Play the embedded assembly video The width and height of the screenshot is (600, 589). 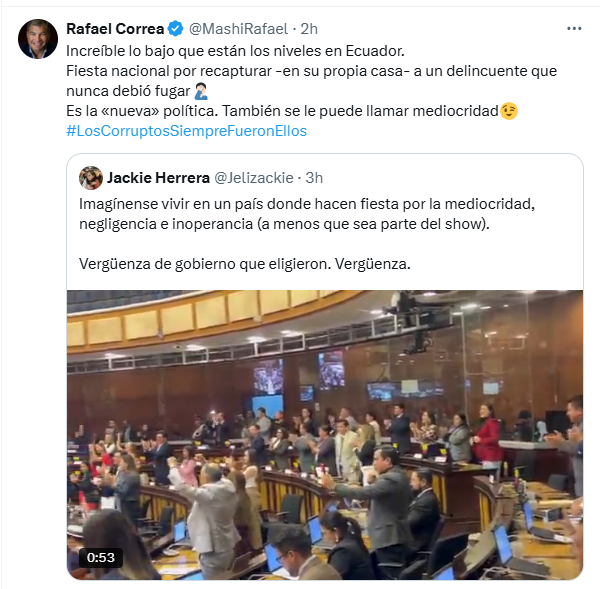tap(325, 435)
